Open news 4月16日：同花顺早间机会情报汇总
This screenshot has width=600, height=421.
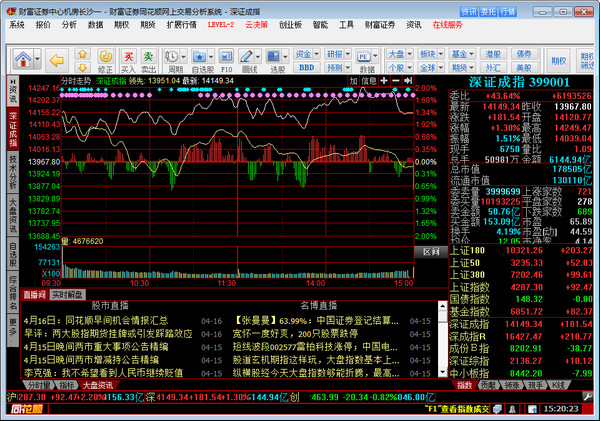pos(96,321)
